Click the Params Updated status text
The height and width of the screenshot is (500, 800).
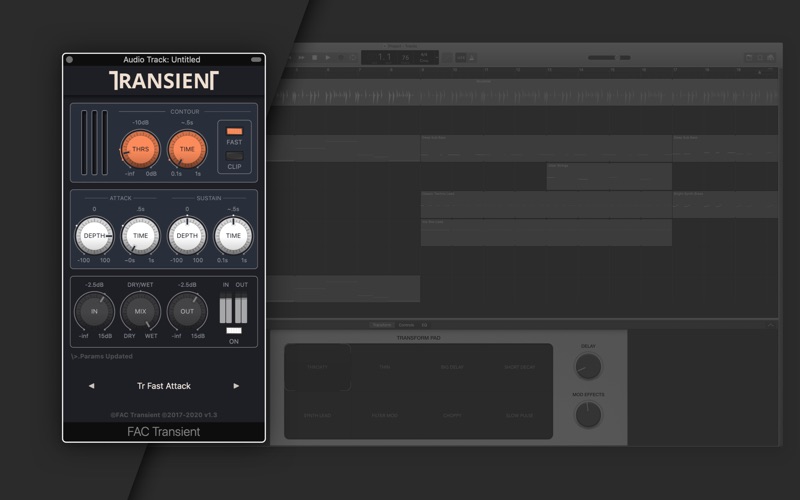click(x=102, y=357)
